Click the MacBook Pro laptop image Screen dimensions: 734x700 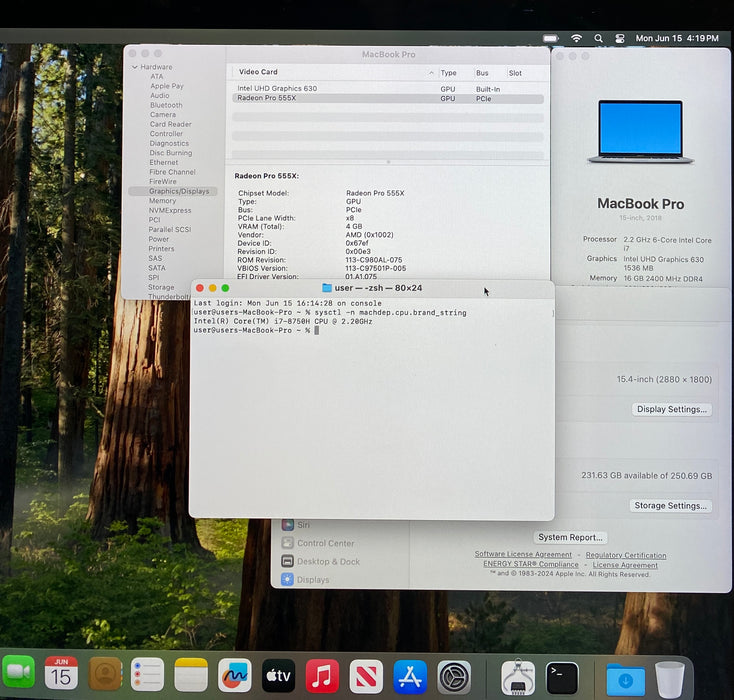640,132
